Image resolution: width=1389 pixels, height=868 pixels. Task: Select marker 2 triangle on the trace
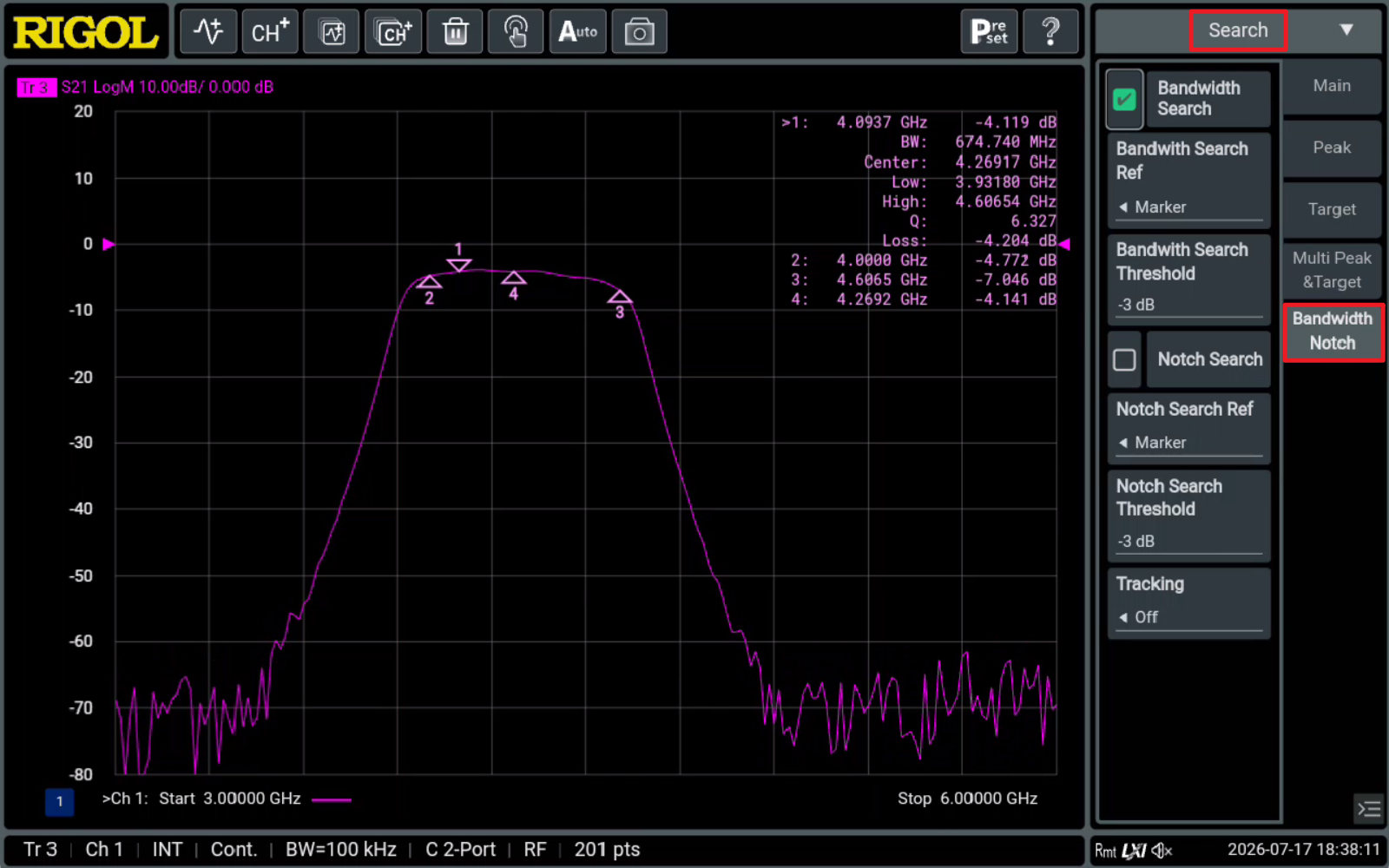click(429, 282)
